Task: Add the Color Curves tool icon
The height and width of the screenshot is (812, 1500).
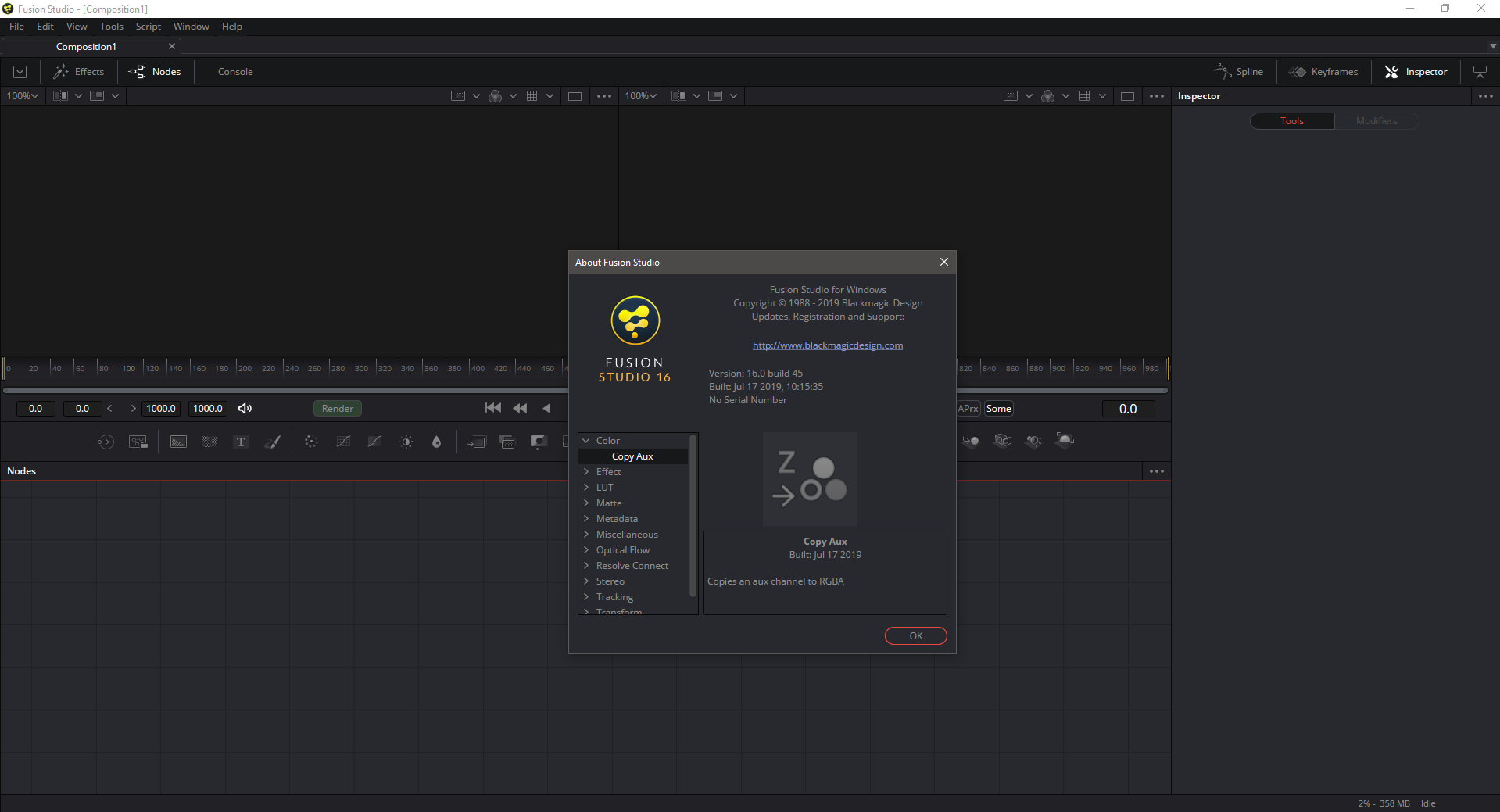Action: pos(342,442)
